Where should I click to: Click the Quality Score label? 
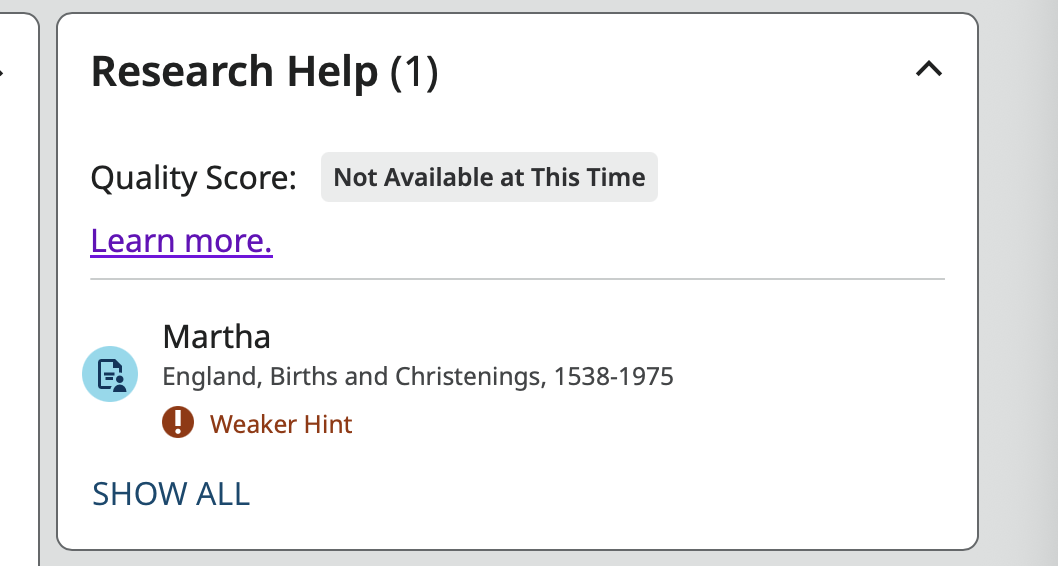click(x=194, y=178)
